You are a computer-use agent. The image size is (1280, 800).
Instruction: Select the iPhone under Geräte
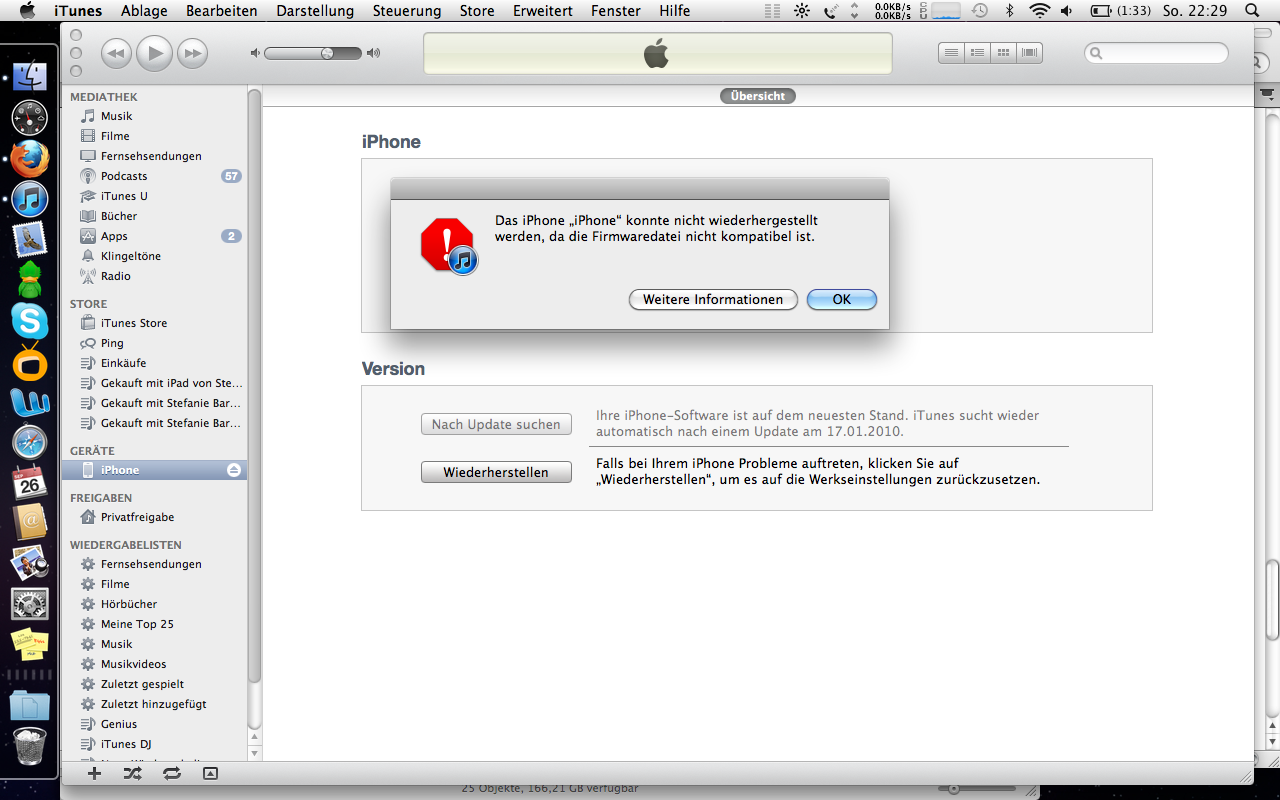coord(155,470)
